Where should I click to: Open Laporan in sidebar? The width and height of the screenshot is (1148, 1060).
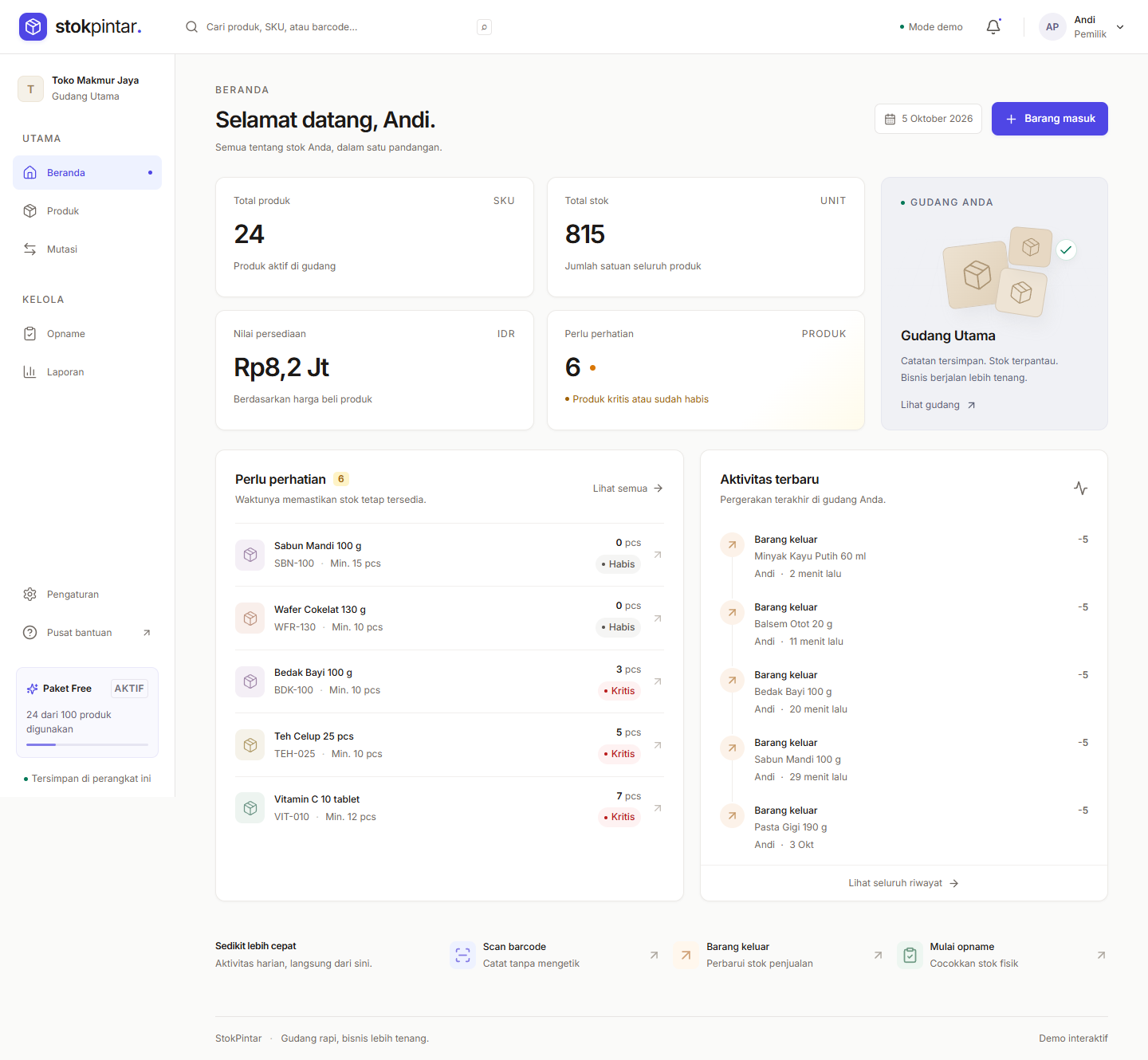tap(88, 372)
